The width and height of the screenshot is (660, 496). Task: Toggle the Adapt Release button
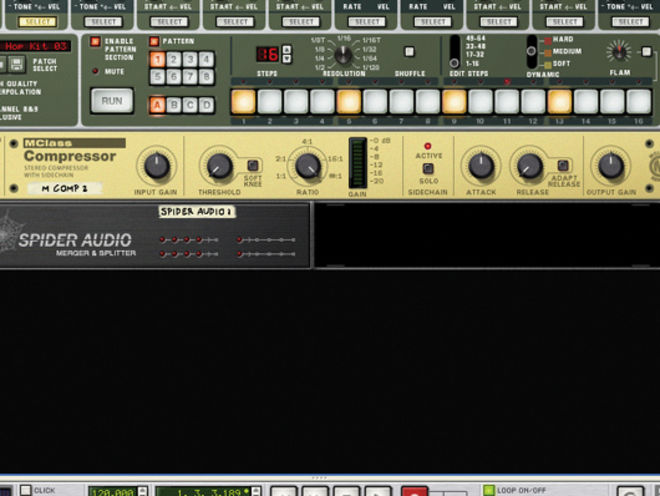563,165
